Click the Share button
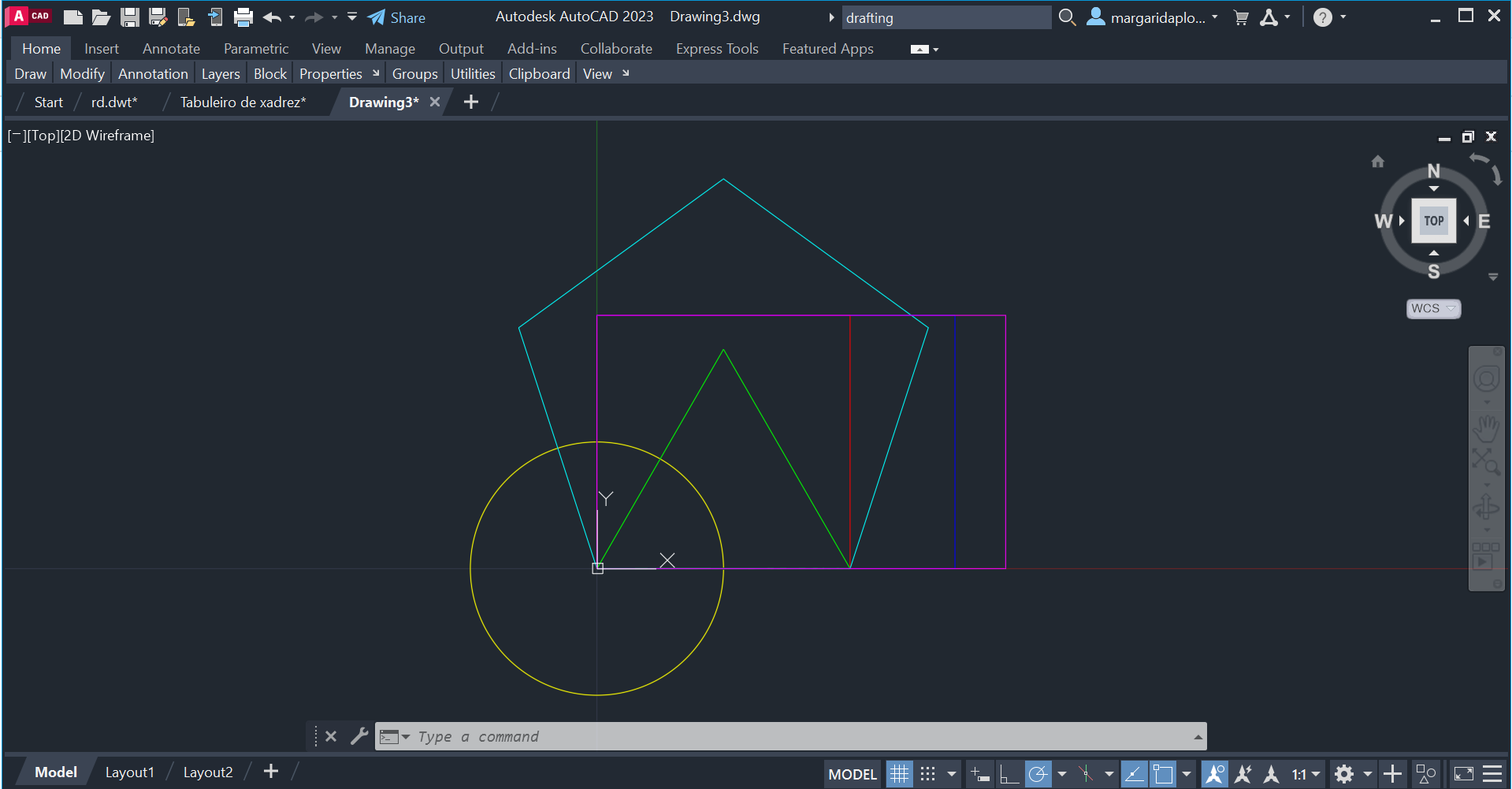Viewport: 1512px width, 789px height. (x=397, y=17)
